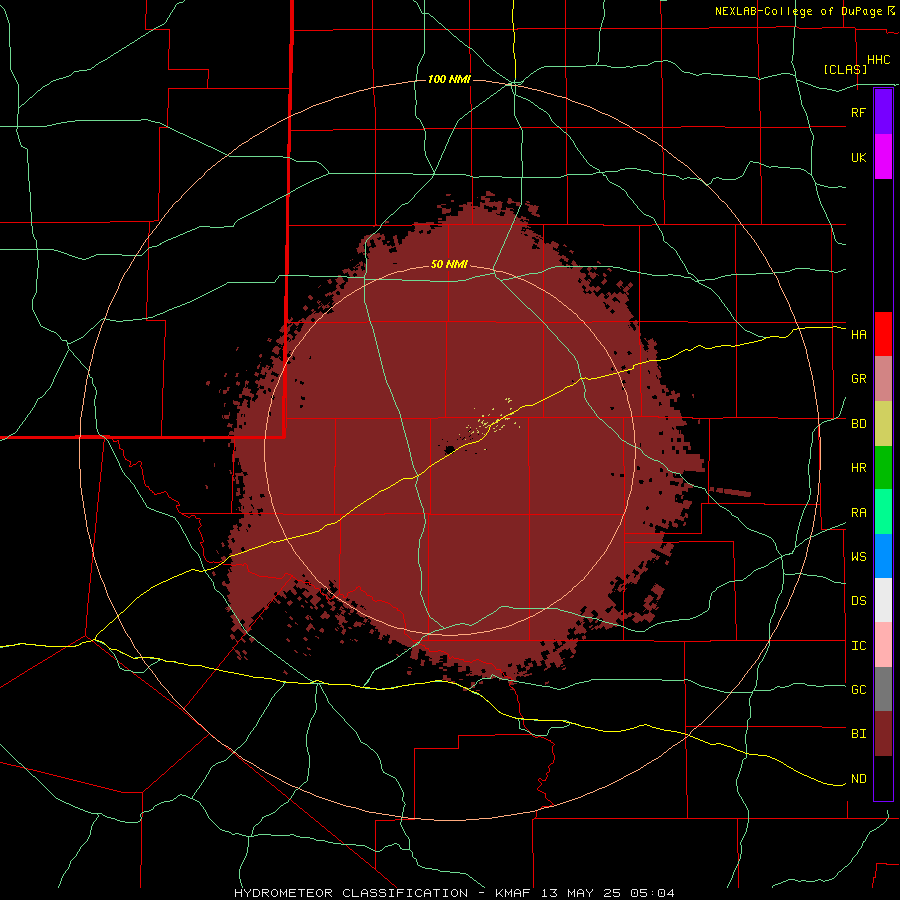
Task: Click the gray GC legend swatch
Action: [883, 689]
